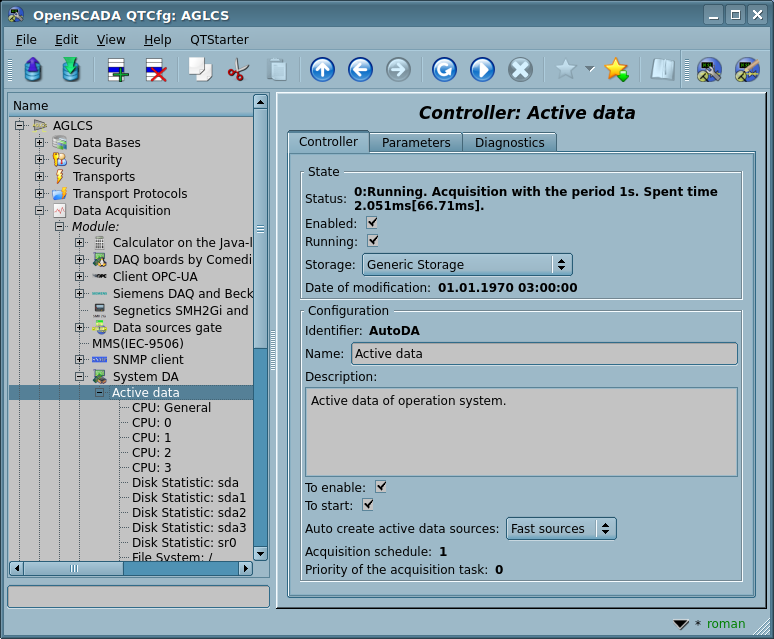Open Auto create active data sources dropdown

tap(560, 528)
